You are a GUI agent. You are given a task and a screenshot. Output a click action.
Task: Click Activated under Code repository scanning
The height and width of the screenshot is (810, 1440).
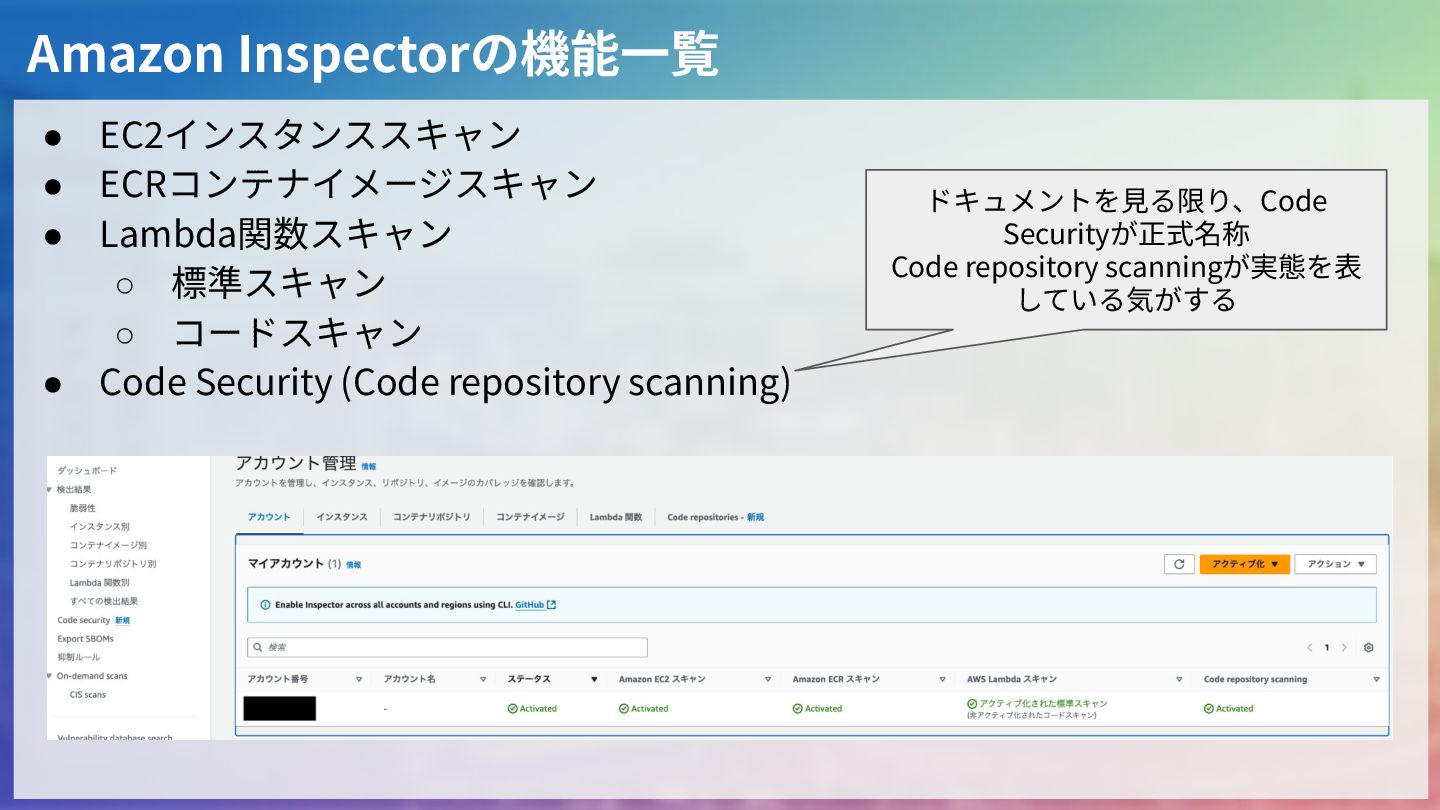point(1229,709)
